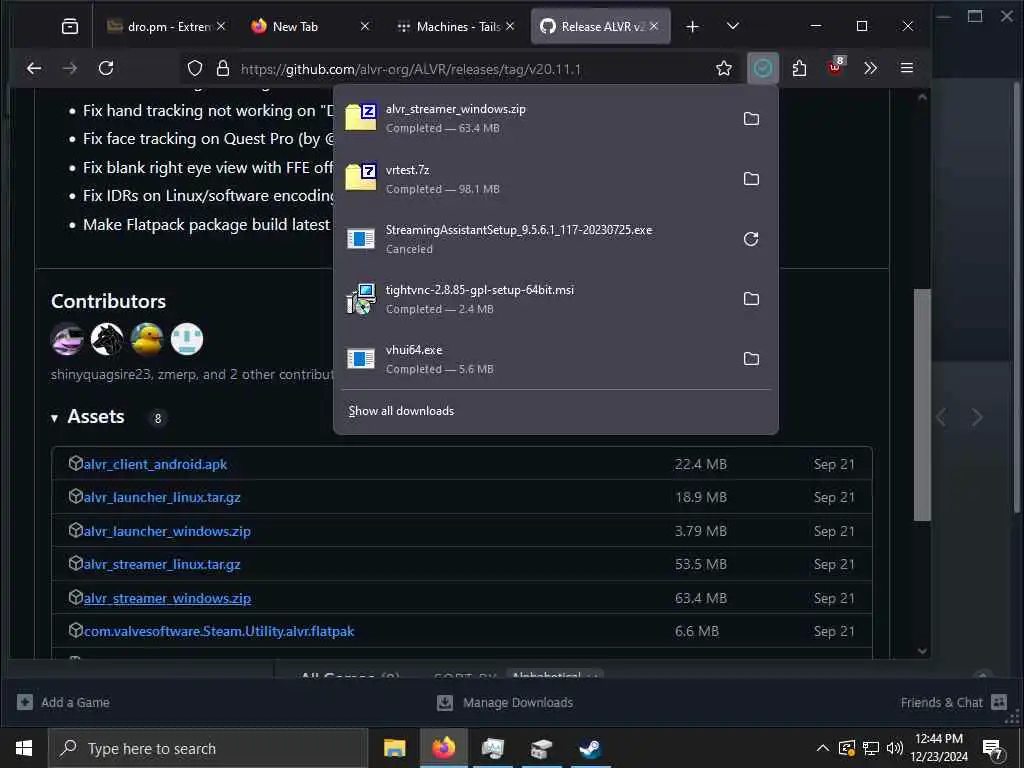Viewport: 1024px width, 768px height.
Task: Open Friends & Chat in Steam
Action: point(953,703)
